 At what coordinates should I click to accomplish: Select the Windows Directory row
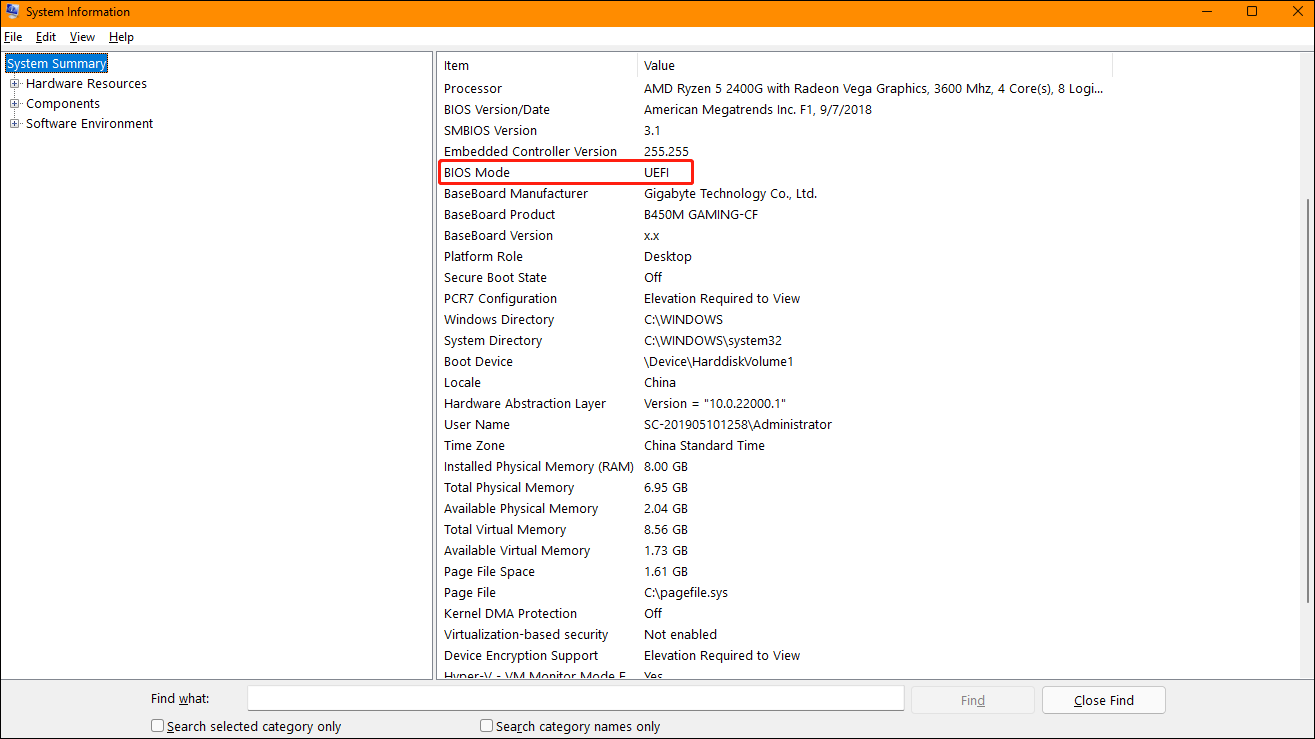click(775, 320)
